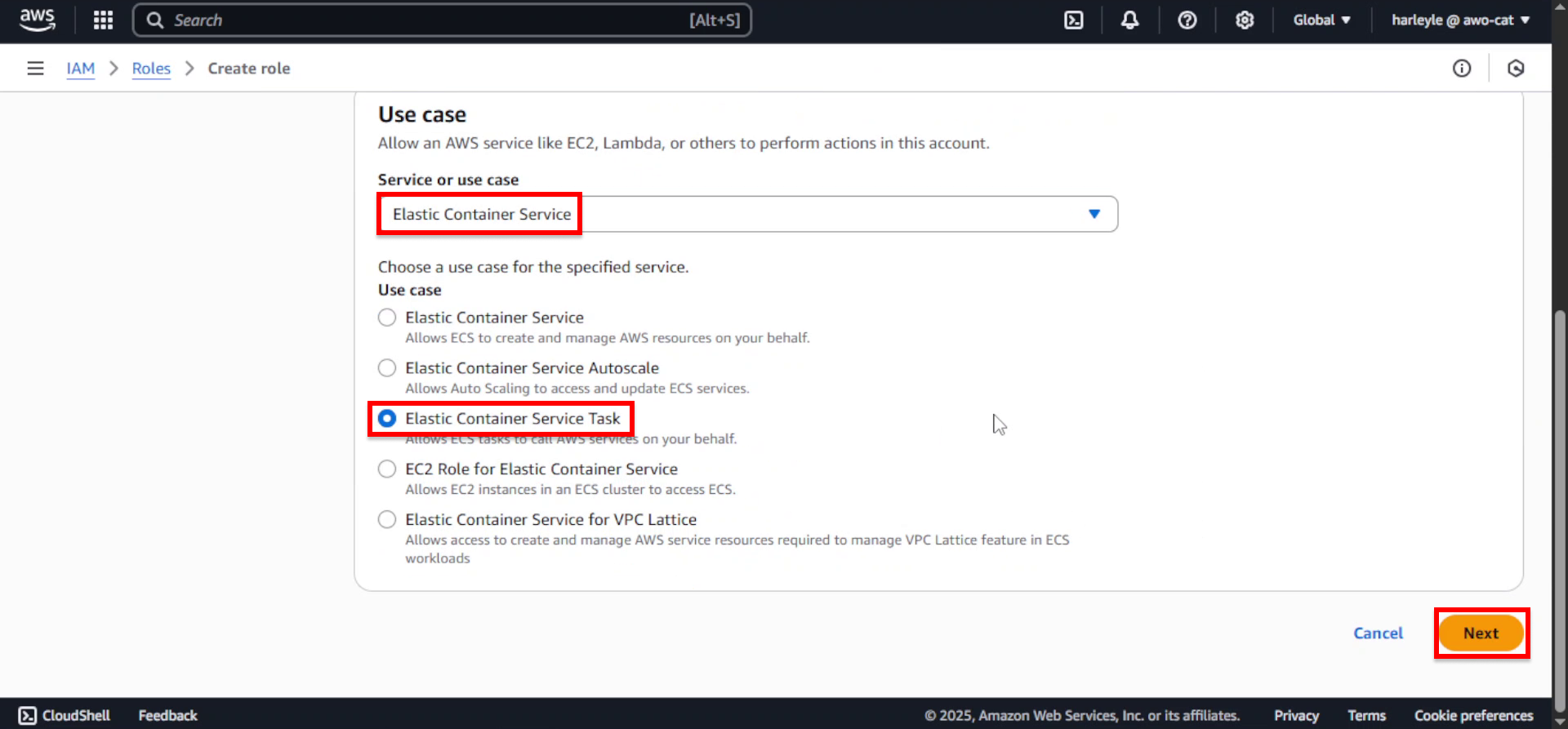Select Elastic Container Service Task option
The image size is (1568, 729).
point(387,419)
